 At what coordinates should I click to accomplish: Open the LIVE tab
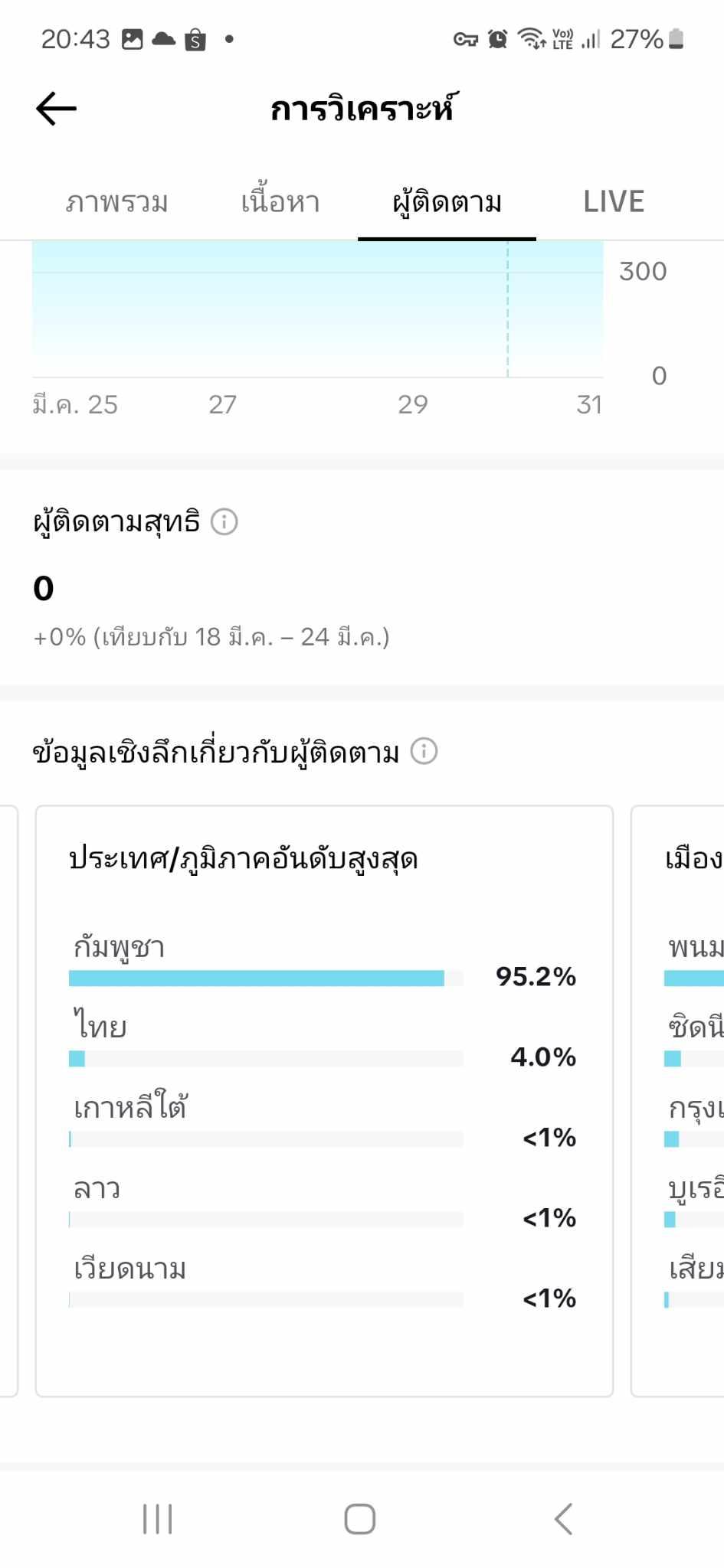(614, 202)
